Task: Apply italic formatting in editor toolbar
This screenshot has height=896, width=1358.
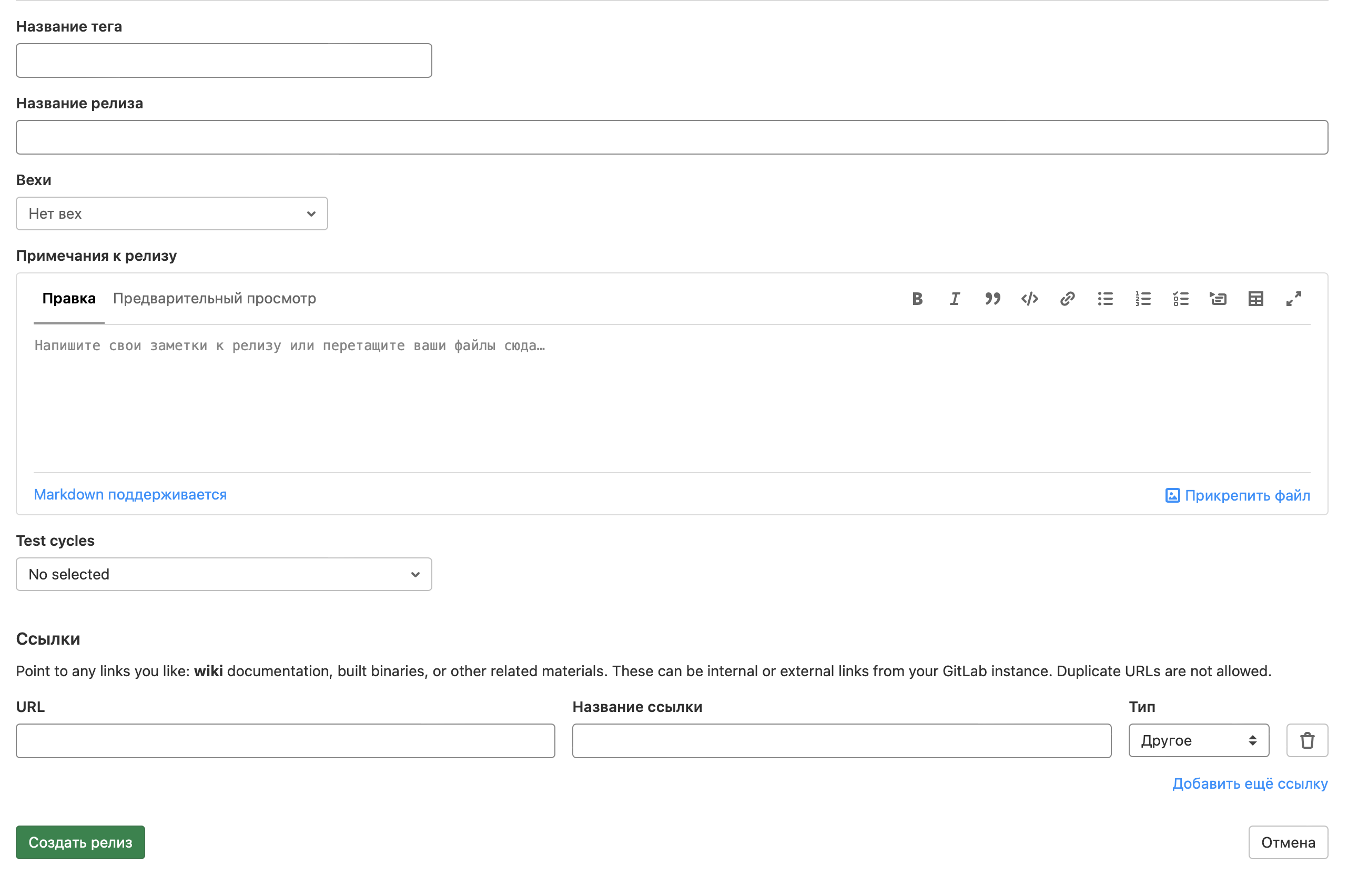Action: coord(955,299)
